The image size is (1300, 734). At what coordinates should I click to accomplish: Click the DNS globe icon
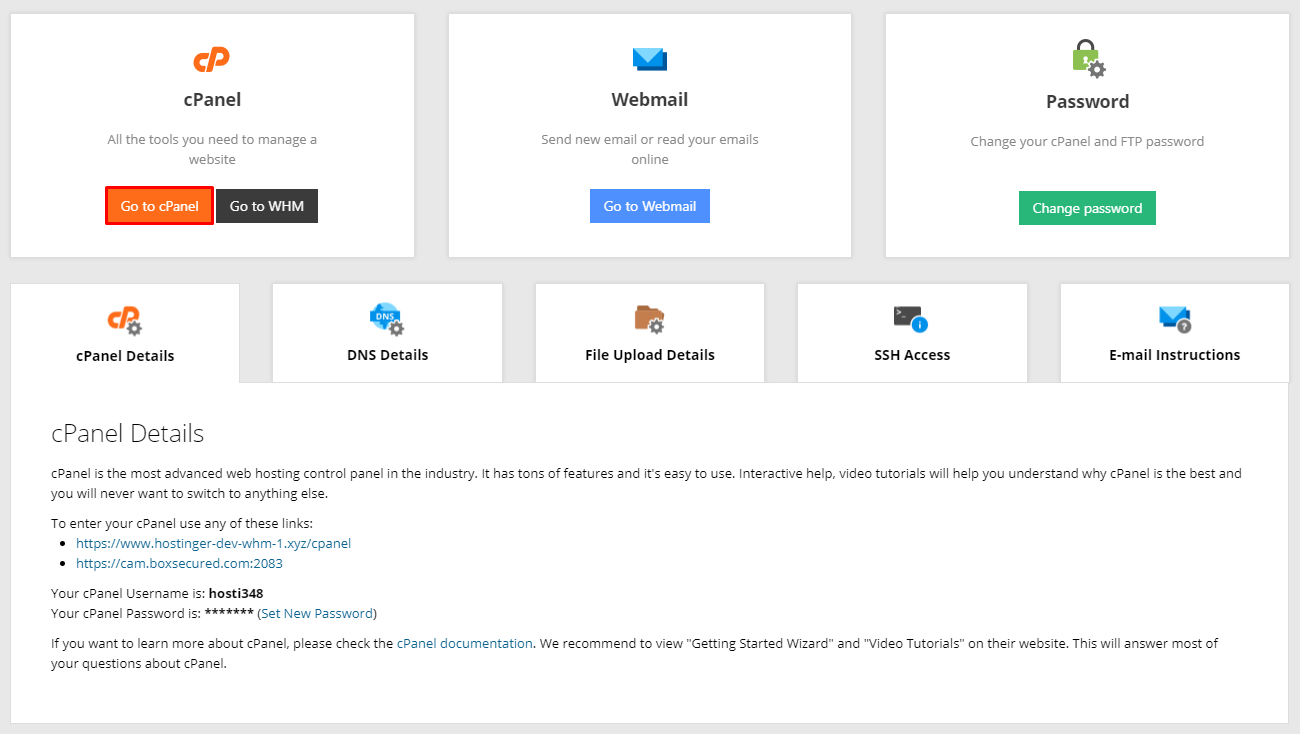[x=387, y=318]
